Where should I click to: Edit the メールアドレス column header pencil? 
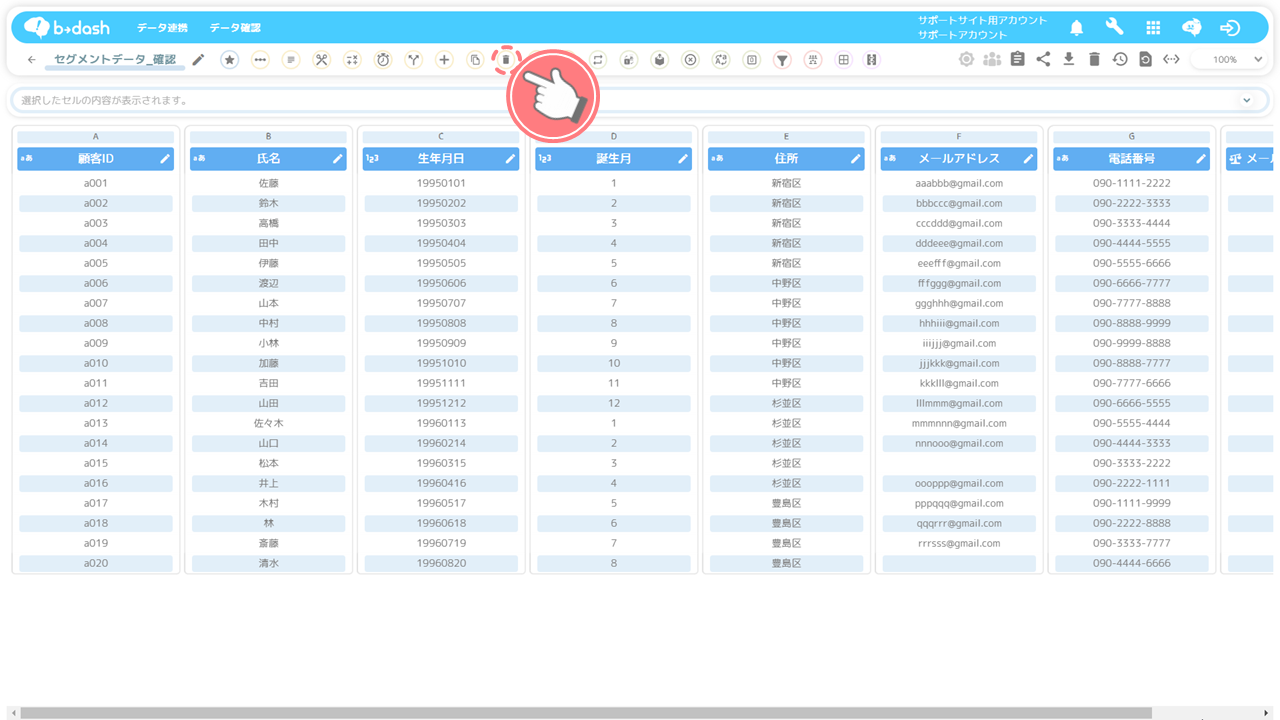click(1028, 158)
